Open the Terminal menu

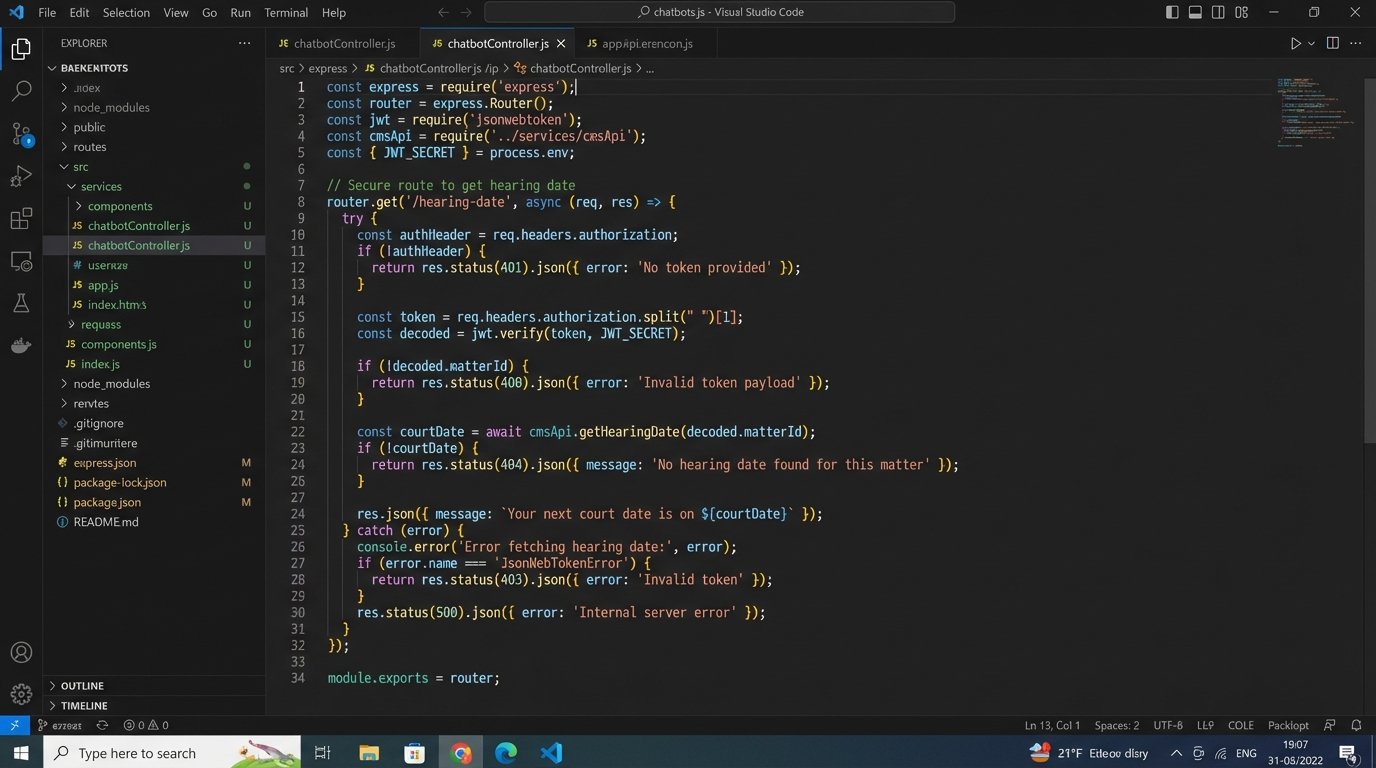(286, 12)
